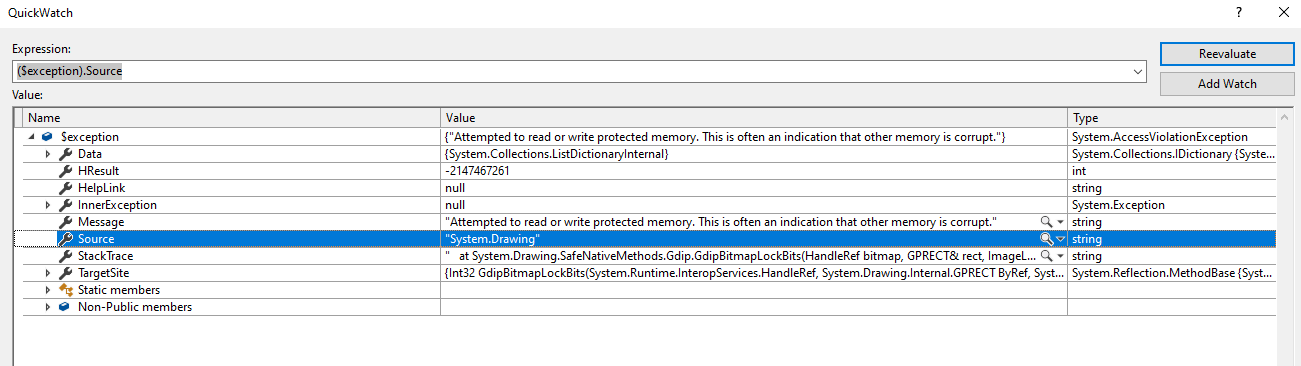
Task: Click the Non-Public members cube icon
Action: [x=66, y=307]
